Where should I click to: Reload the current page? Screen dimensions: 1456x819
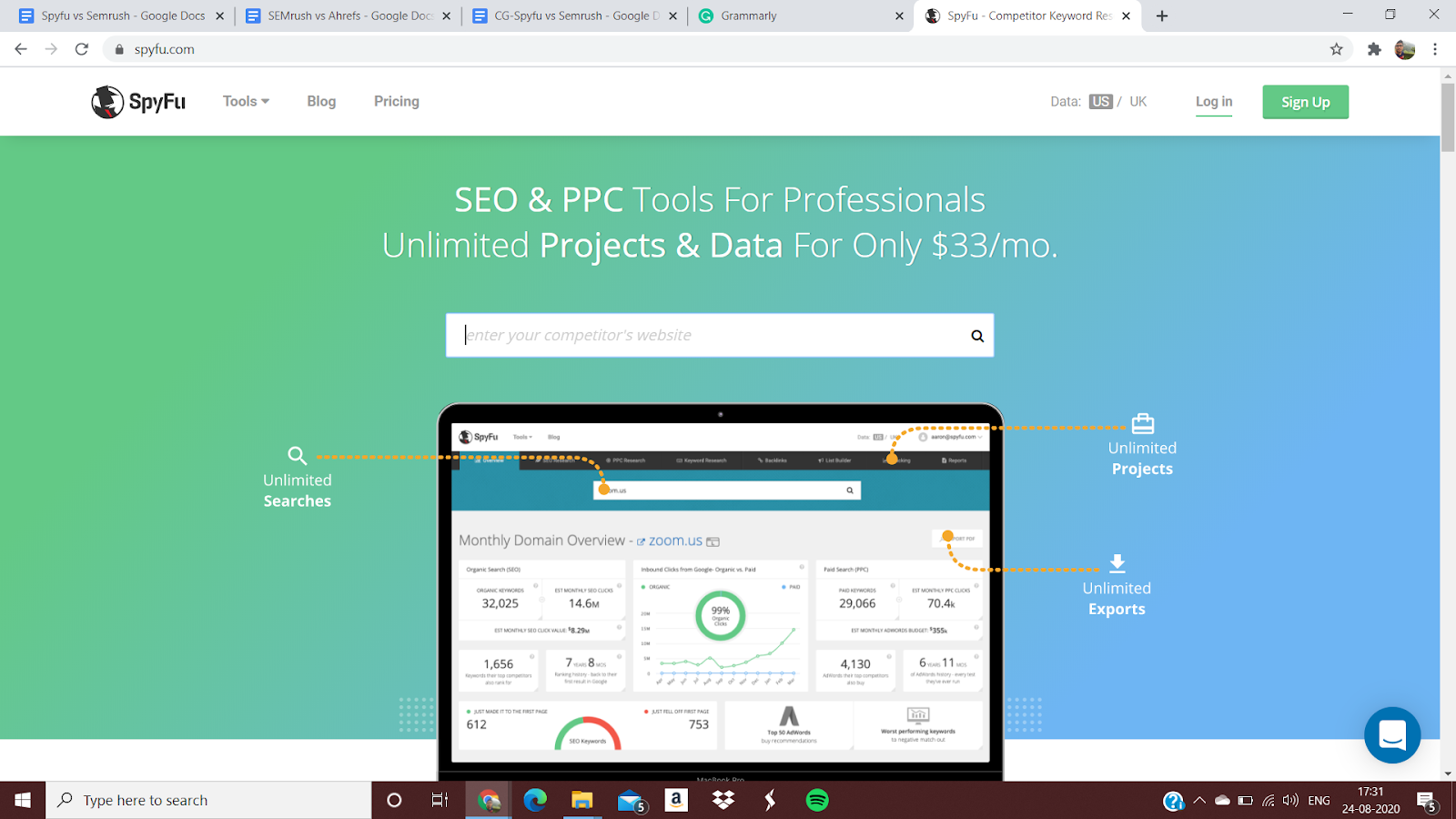pyautogui.click(x=82, y=49)
